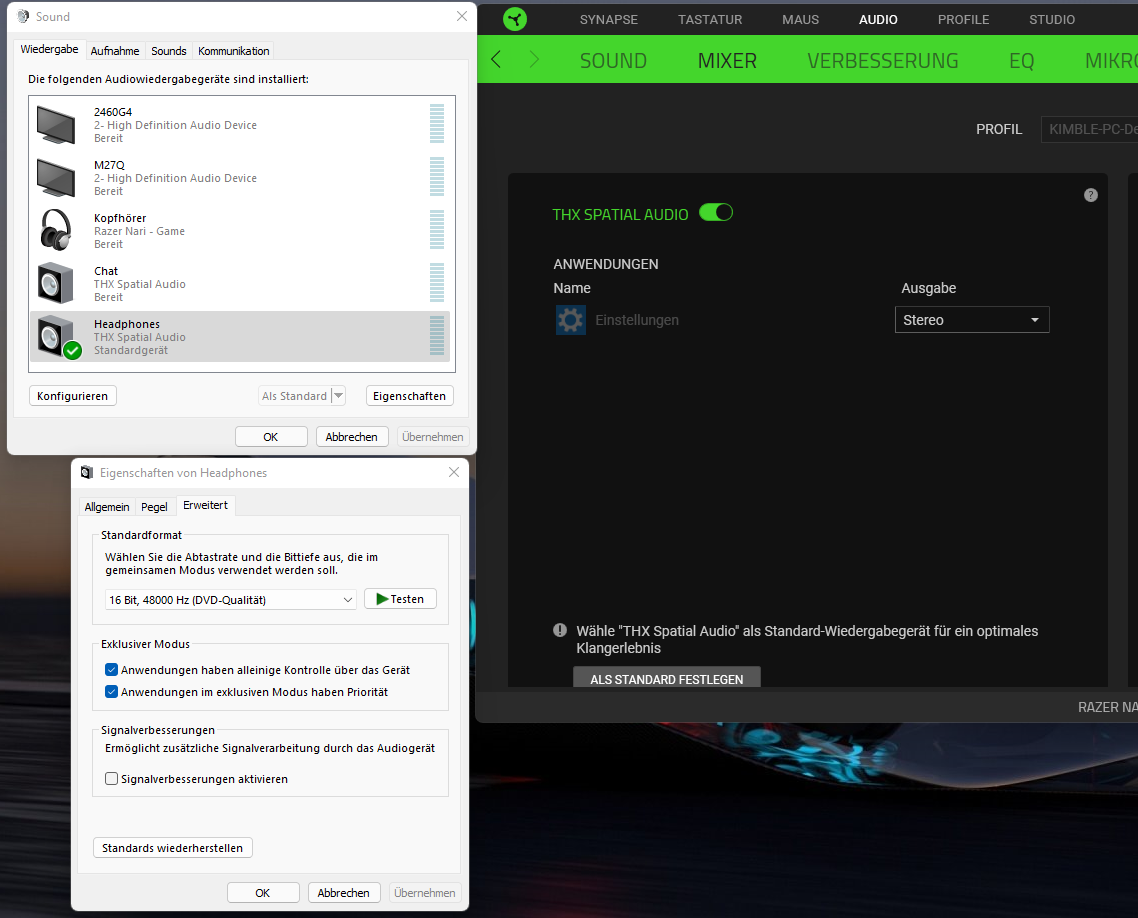Click the Kopfhörer headset icon
Image resolution: width=1138 pixels, height=918 pixels.
[56, 230]
